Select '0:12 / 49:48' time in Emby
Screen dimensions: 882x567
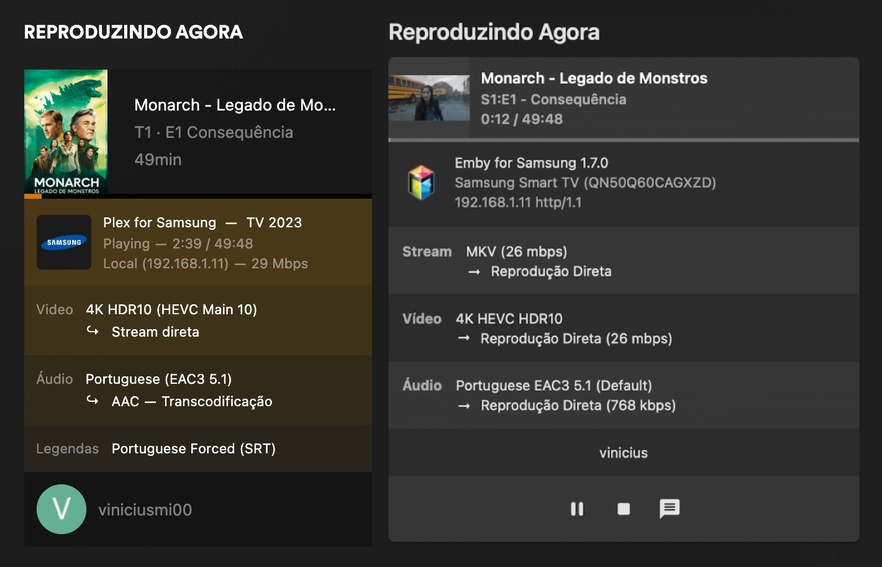521,119
